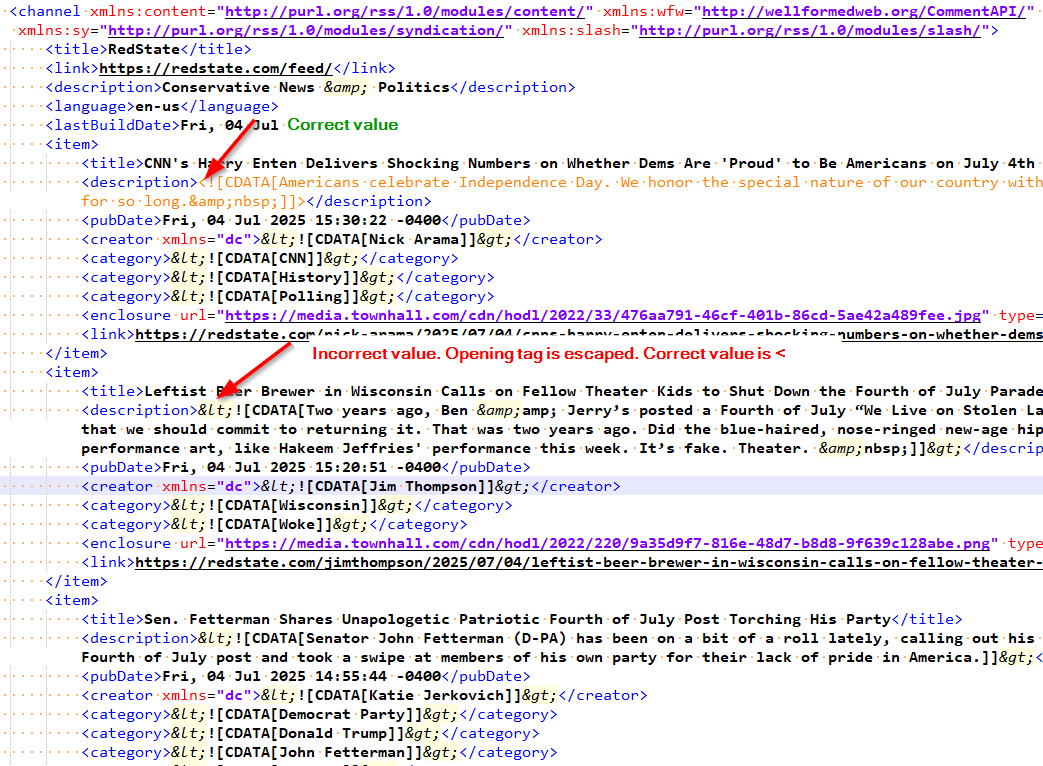The height and width of the screenshot is (766, 1043).
Task: Open the wellformedweb.org CommentAPI link
Action: [x=866, y=12]
